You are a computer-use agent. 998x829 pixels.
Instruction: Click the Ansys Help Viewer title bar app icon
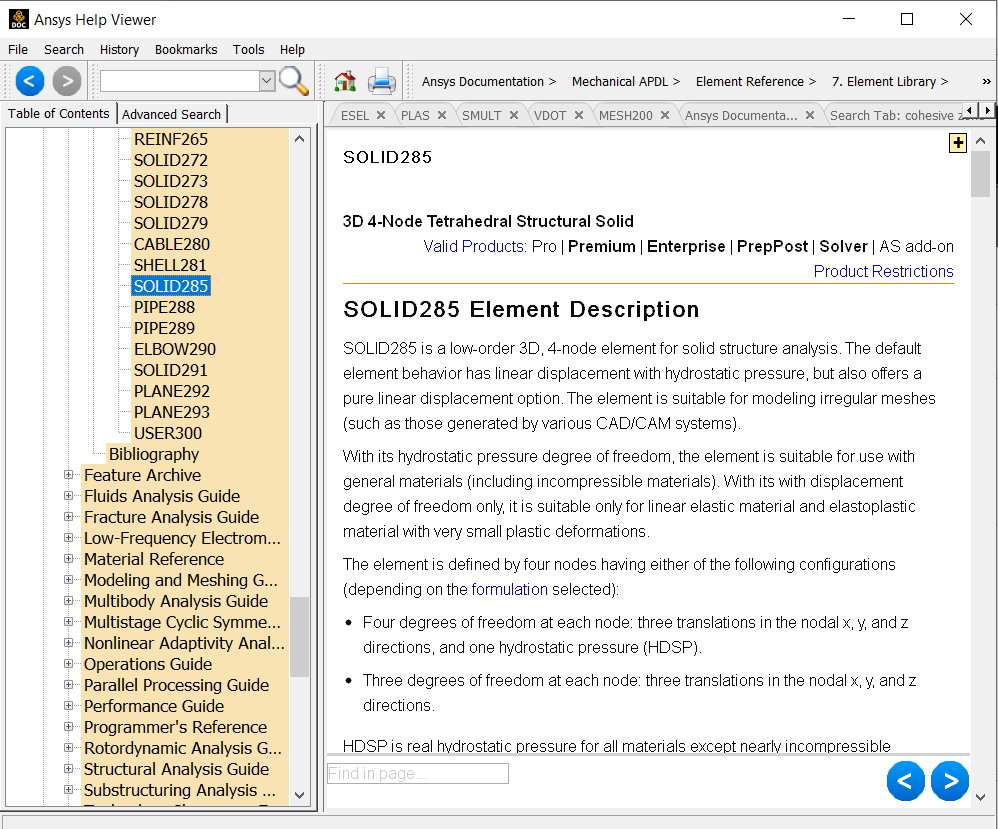click(18, 19)
